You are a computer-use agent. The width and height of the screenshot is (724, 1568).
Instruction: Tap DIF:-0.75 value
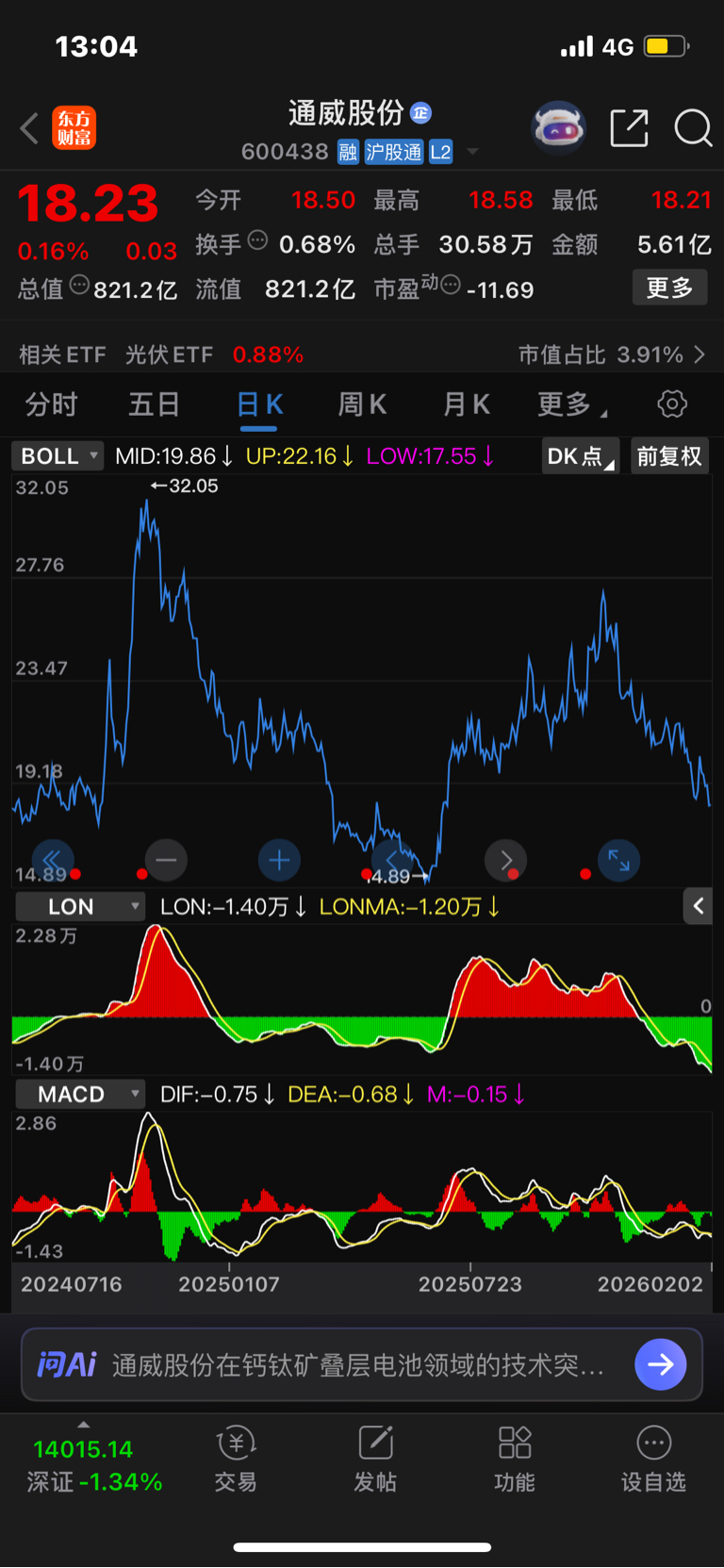(x=218, y=1095)
